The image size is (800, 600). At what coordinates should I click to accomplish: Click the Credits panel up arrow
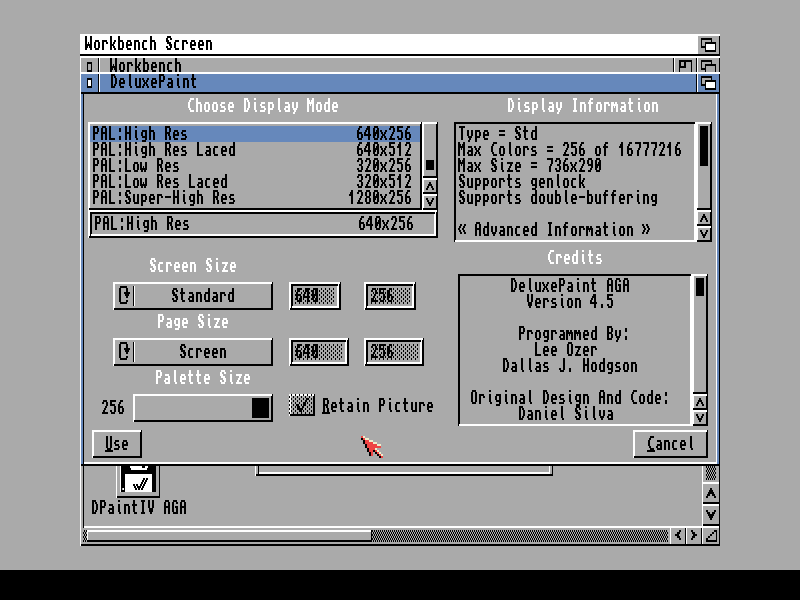pos(699,402)
